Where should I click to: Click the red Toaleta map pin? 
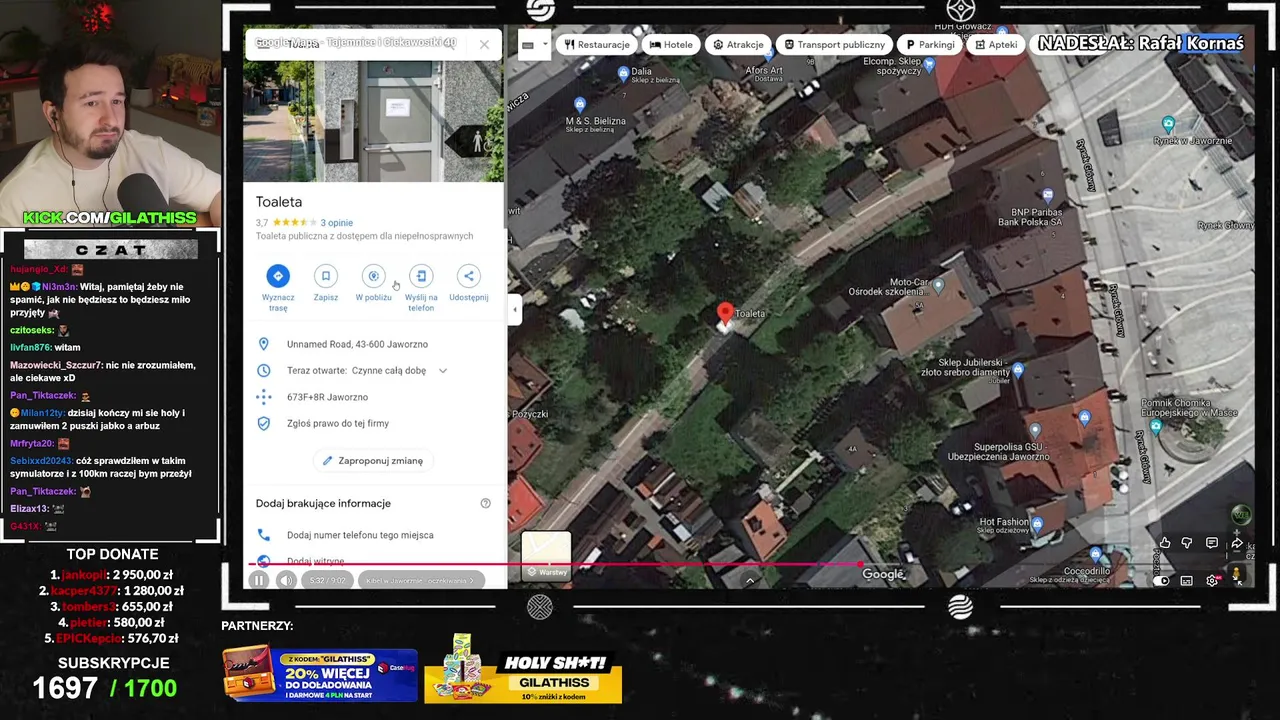point(725,315)
